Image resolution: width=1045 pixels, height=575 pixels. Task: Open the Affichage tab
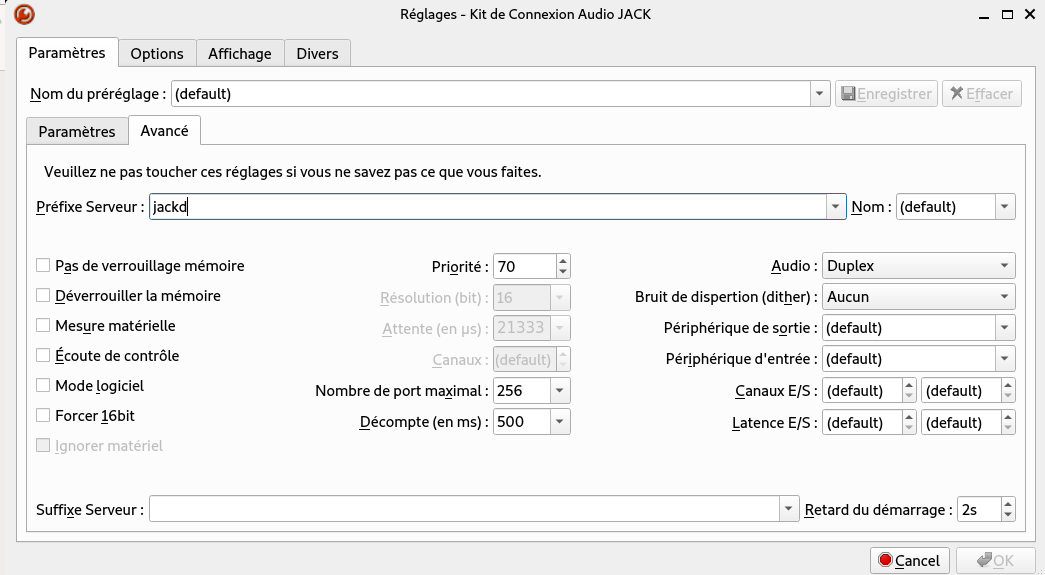pos(239,54)
